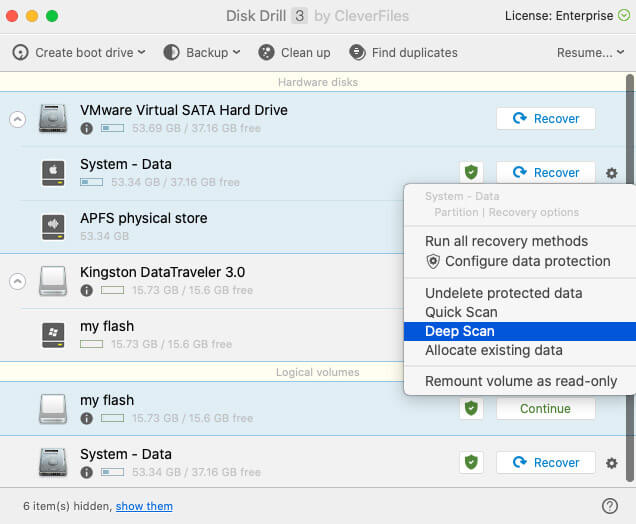The image size is (636, 524).
Task: Click the show them link
Action: pos(144,506)
